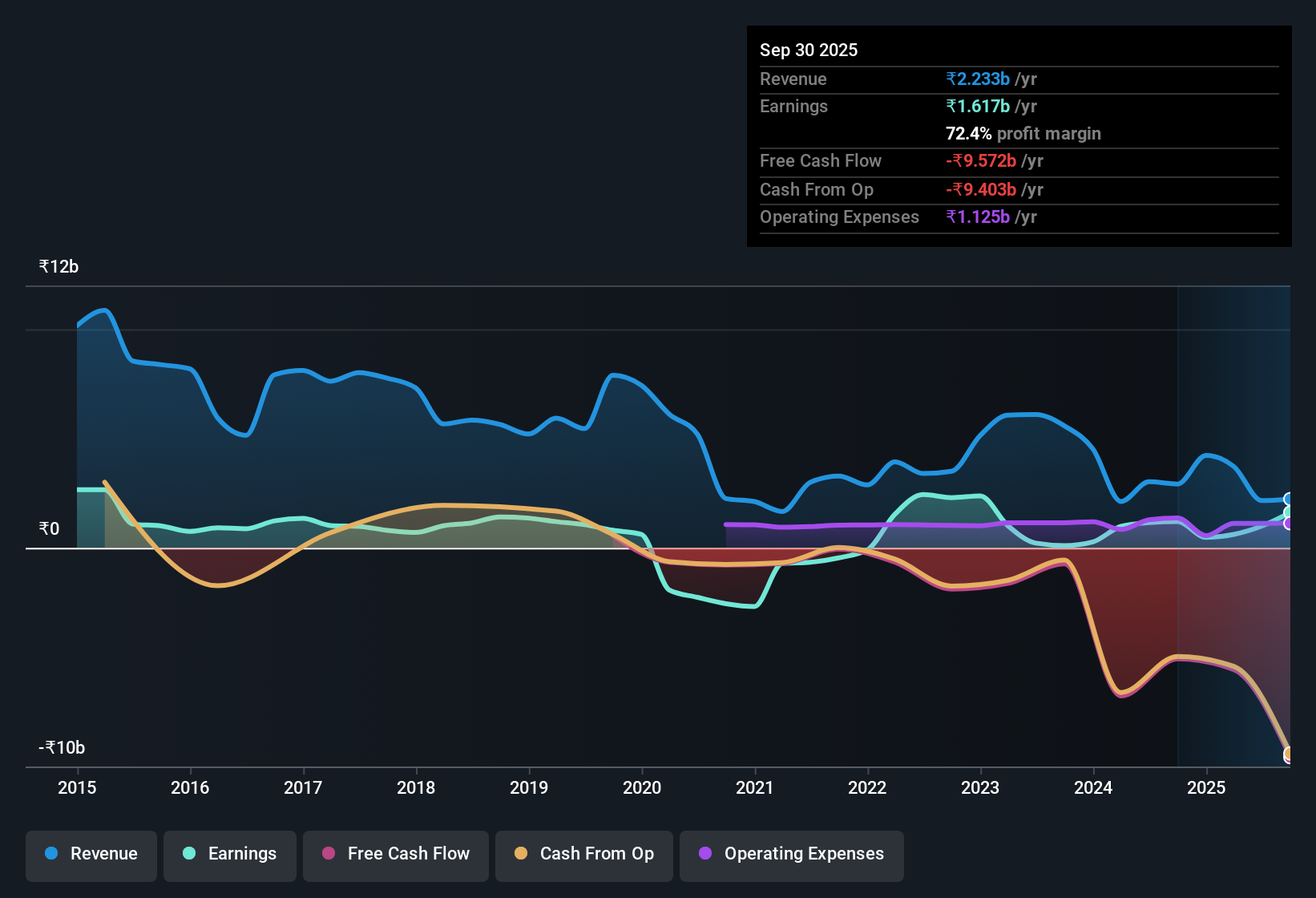This screenshot has height=898, width=1316.
Task: Select the blue revenue endpoint marker on chart
Action: (1289, 500)
